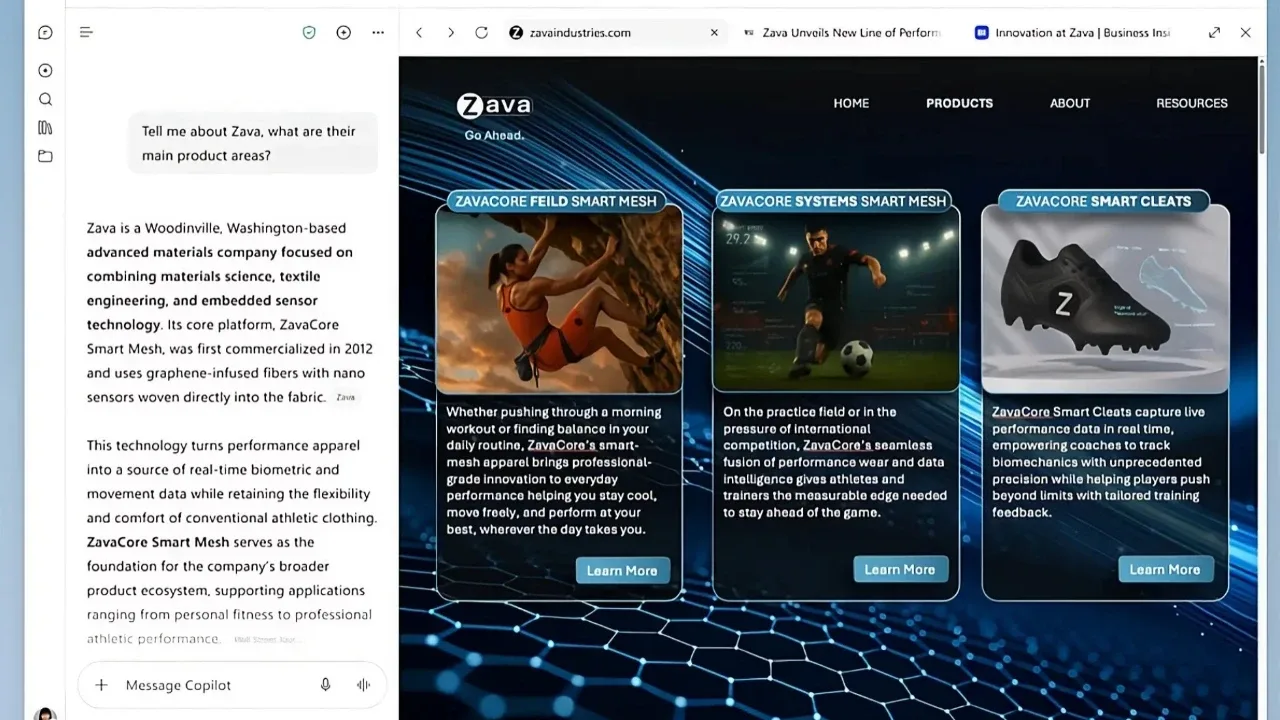This screenshot has height=720, width=1280.
Task: Start voice mode with waveform icon
Action: [x=364, y=685]
